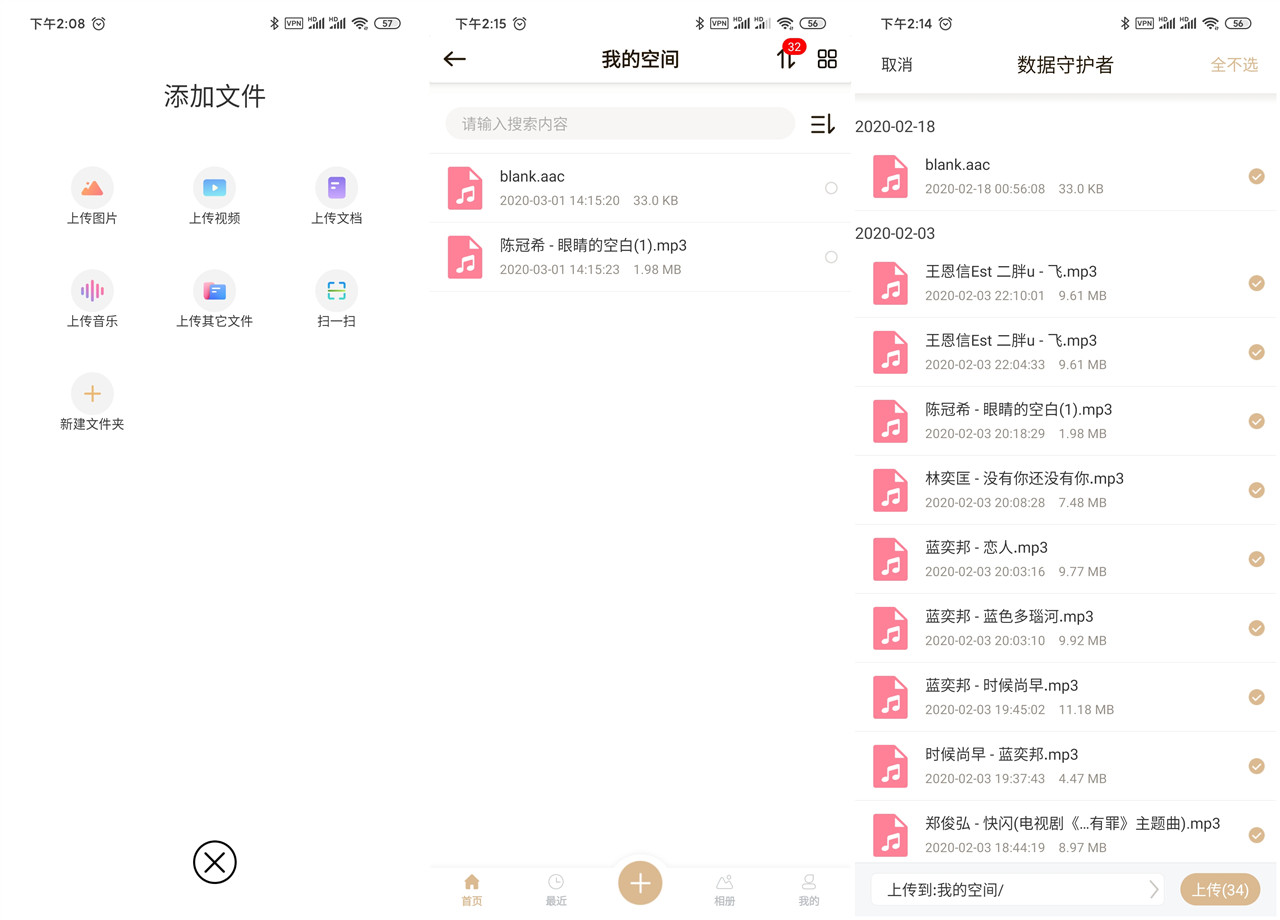The width and height of the screenshot is (1280, 920).
Task: Launch the 扫一扫 scan feature
Action: (x=336, y=290)
